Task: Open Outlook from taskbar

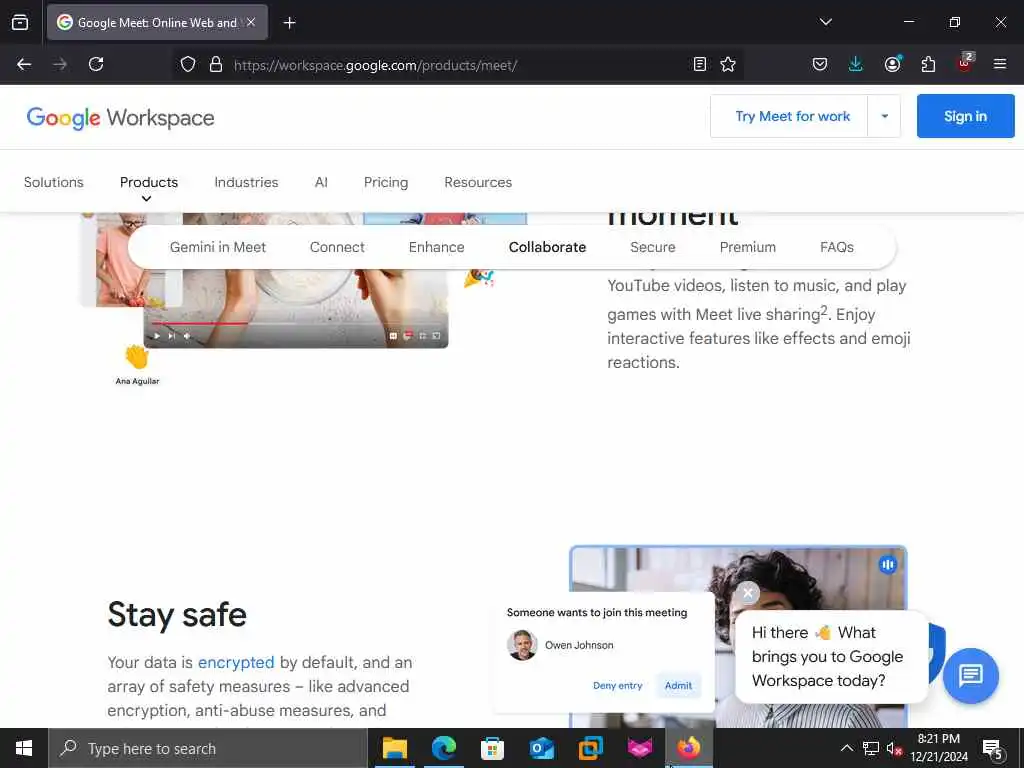Action: [541, 748]
